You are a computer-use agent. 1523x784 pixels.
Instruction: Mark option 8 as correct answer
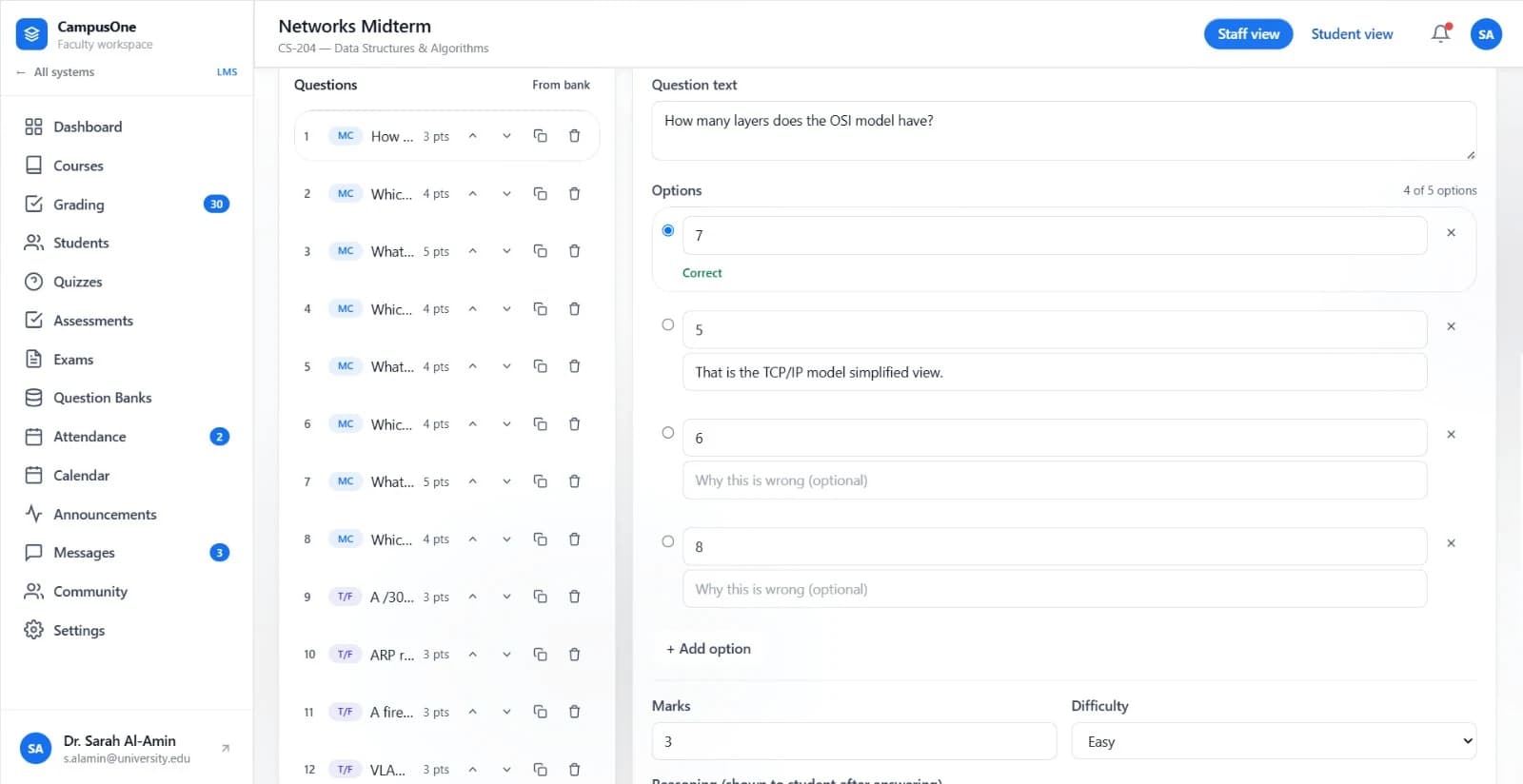click(x=668, y=541)
